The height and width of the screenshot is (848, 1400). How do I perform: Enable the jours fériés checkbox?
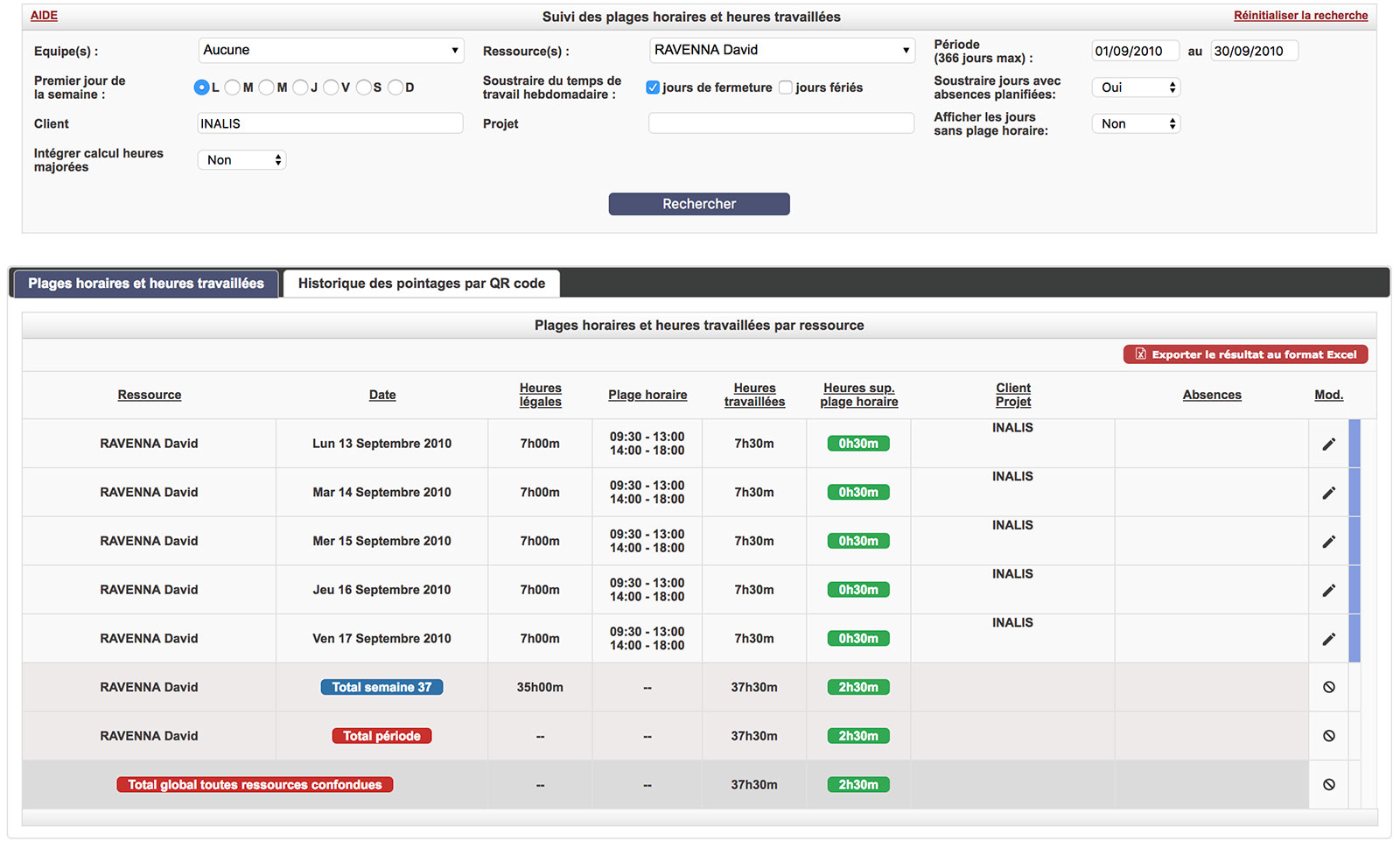786,88
